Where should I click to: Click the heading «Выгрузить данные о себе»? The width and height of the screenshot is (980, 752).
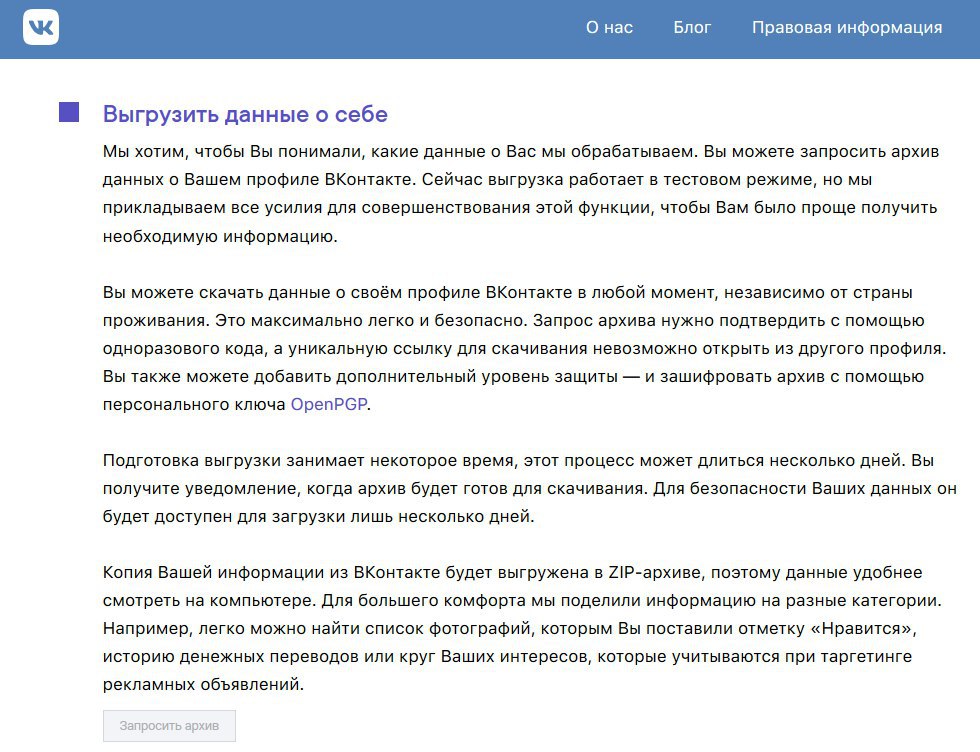pyautogui.click(x=245, y=114)
